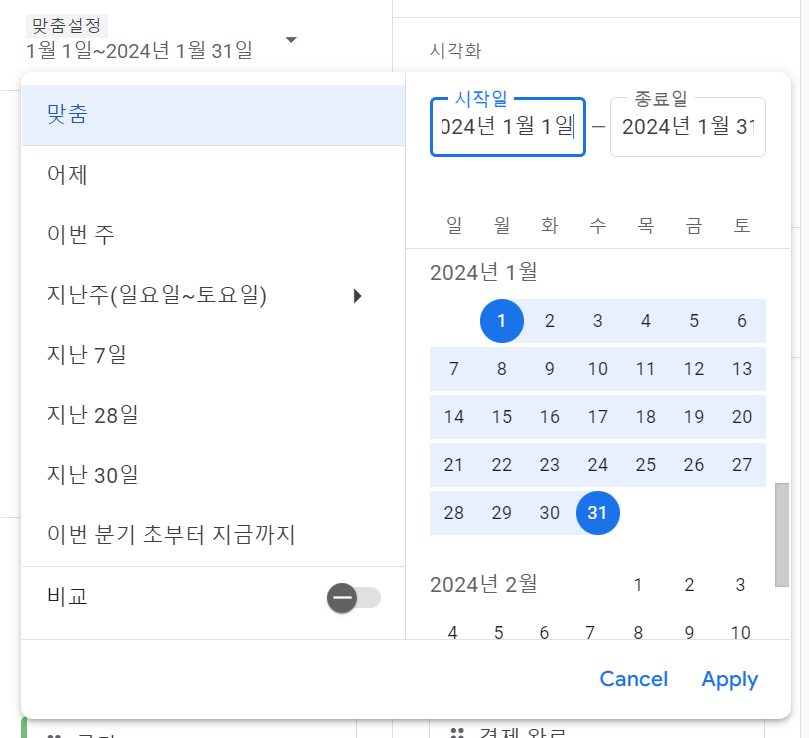Viewport: 809px width, 738px height.
Task: Open the 맞춤설정 date range dropdown
Action: tap(290, 37)
